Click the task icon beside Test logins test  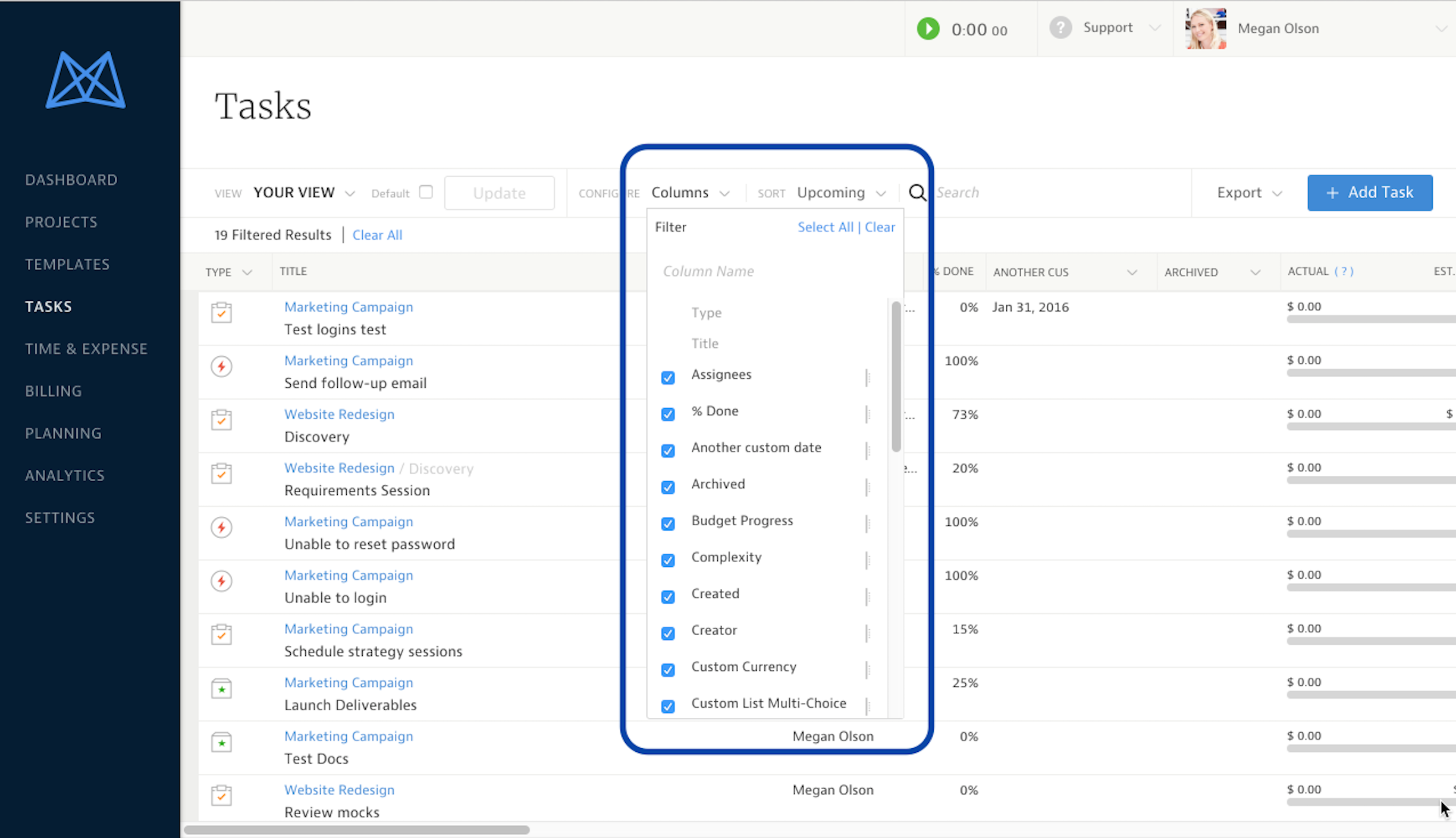(x=221, y=312)
